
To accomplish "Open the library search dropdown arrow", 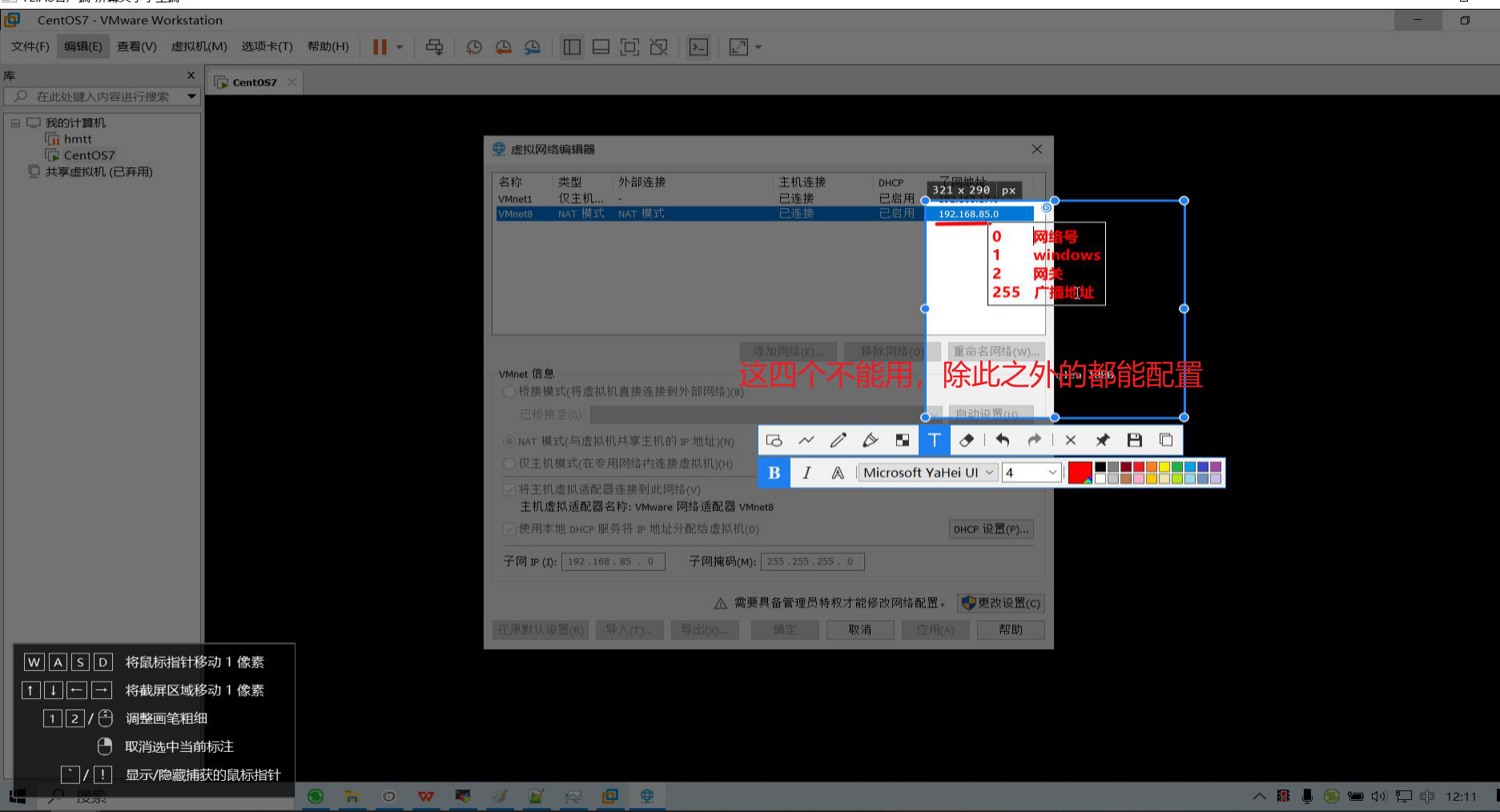I will (x=191, y=96).
